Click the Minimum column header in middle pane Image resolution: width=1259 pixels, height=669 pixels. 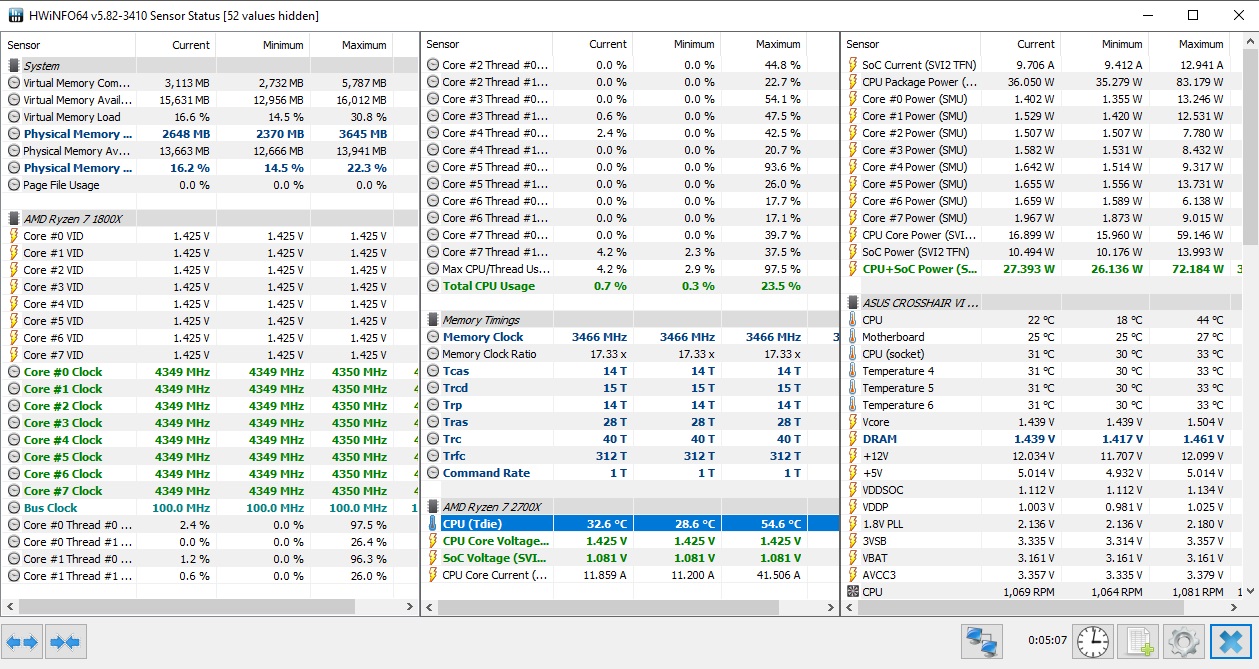[675, 45]
